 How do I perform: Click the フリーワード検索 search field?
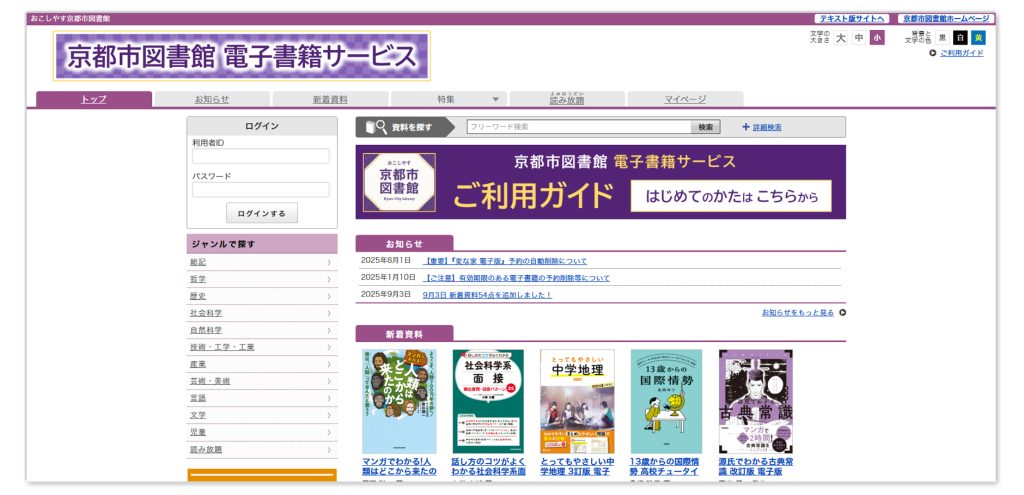[x=579, y=127]
